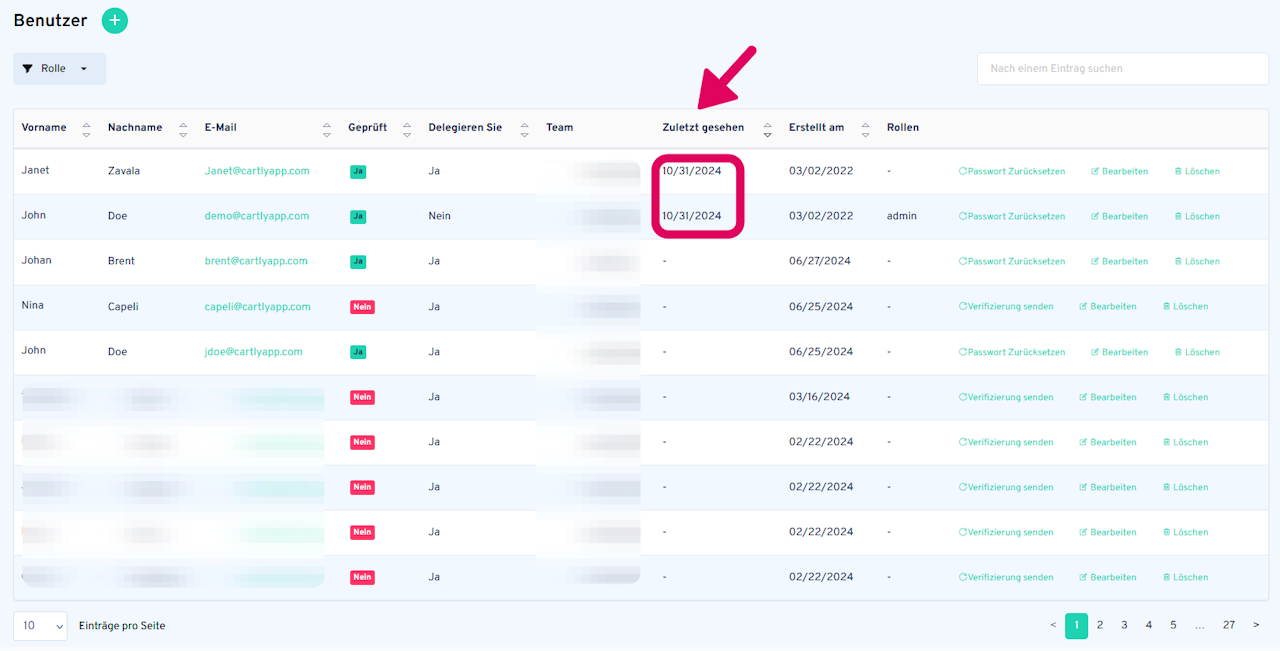Click Bearbeiten in the 03/16/2024 row
The image size is (1280, 651).
(x=1108, y=397)
